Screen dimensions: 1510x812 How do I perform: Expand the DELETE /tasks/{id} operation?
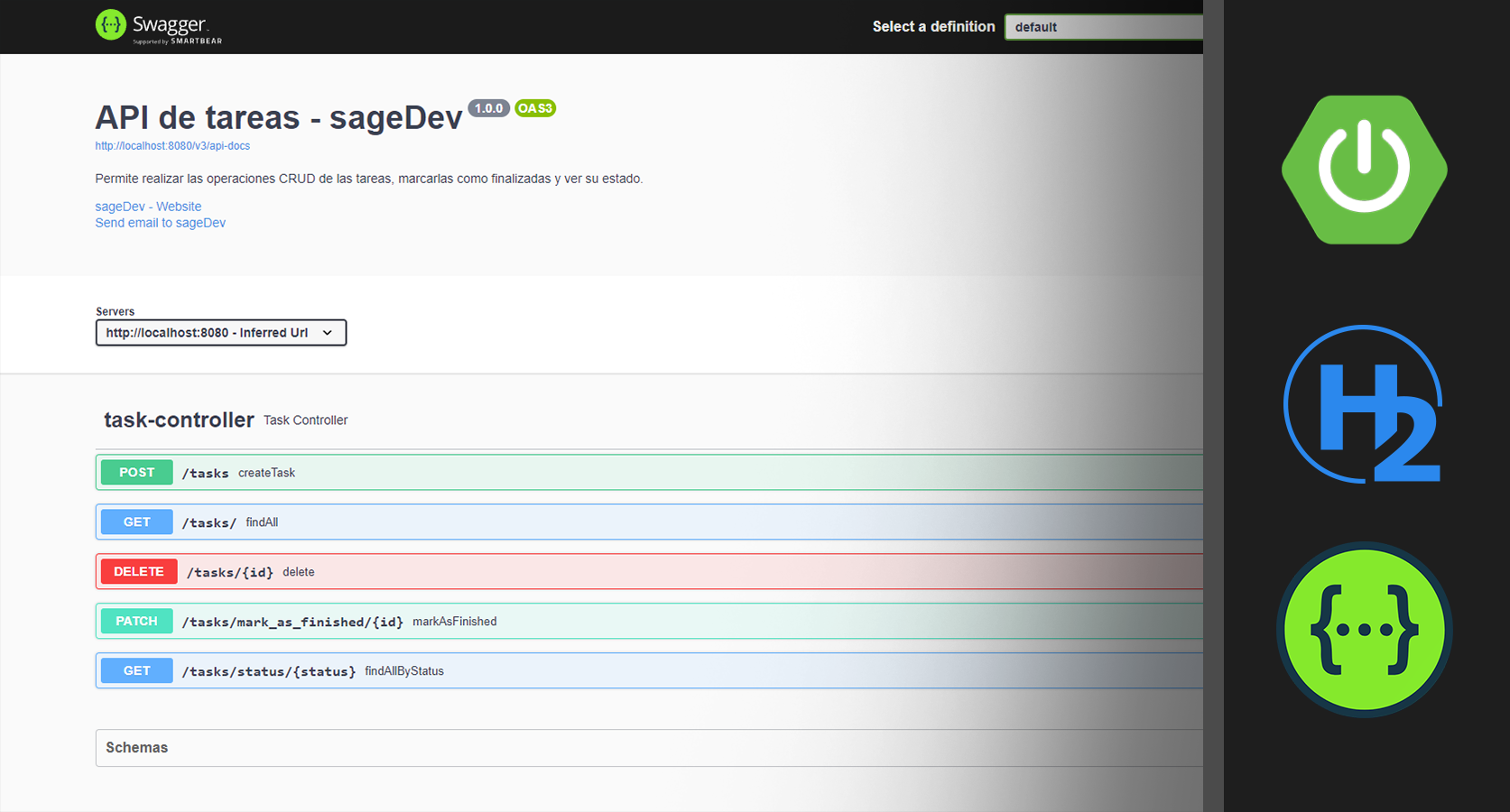632,572
